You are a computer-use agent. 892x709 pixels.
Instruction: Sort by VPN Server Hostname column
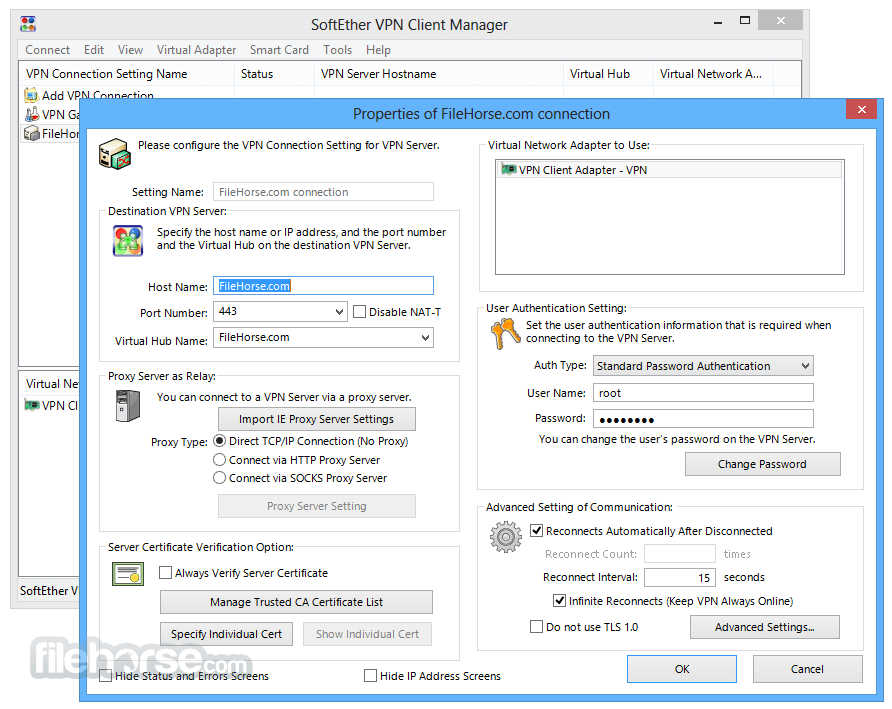coord(439,74)
